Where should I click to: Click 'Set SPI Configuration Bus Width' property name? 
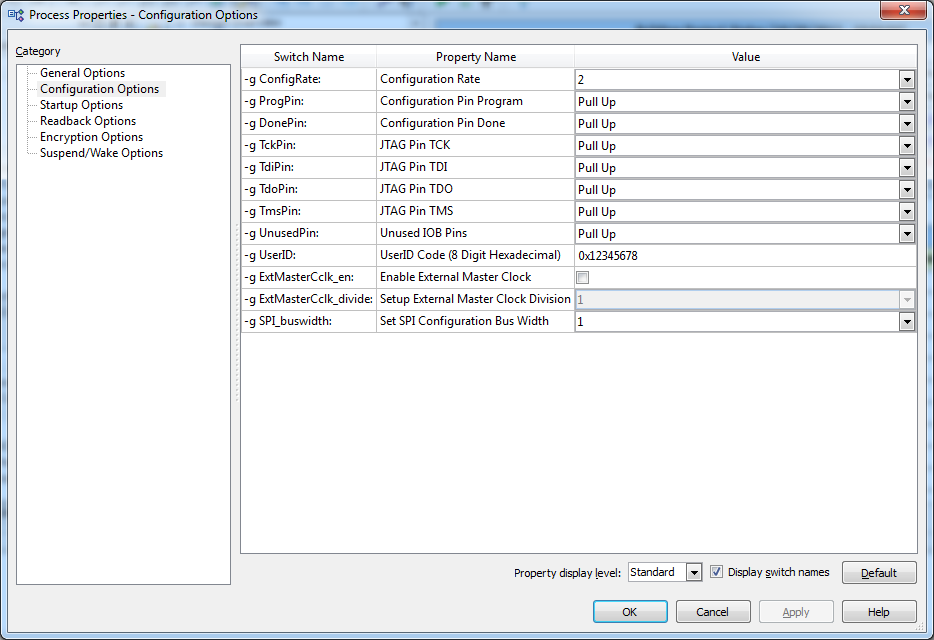coord(464,322)
